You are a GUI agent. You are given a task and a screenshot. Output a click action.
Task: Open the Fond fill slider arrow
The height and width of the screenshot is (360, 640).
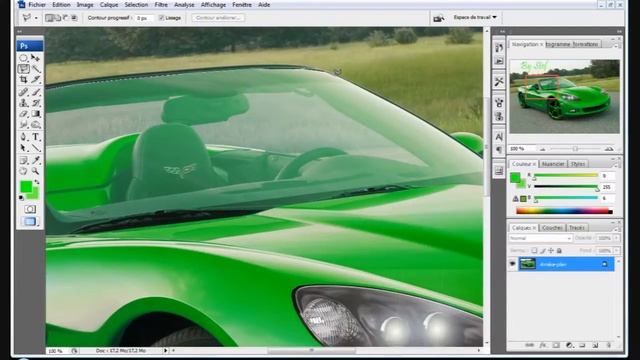617,251
